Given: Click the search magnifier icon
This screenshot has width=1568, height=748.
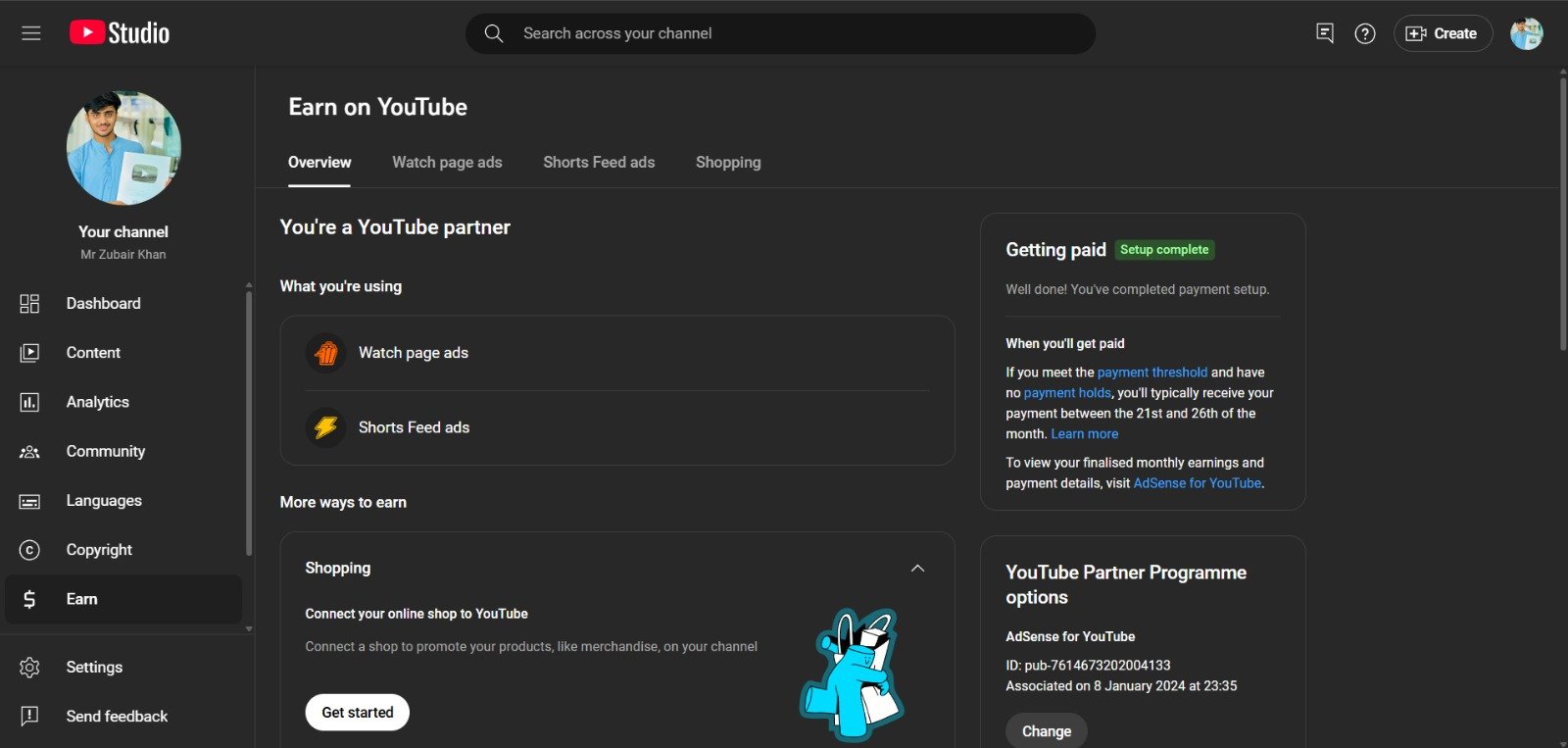Looking at the screenshot, I should point(494,33).
